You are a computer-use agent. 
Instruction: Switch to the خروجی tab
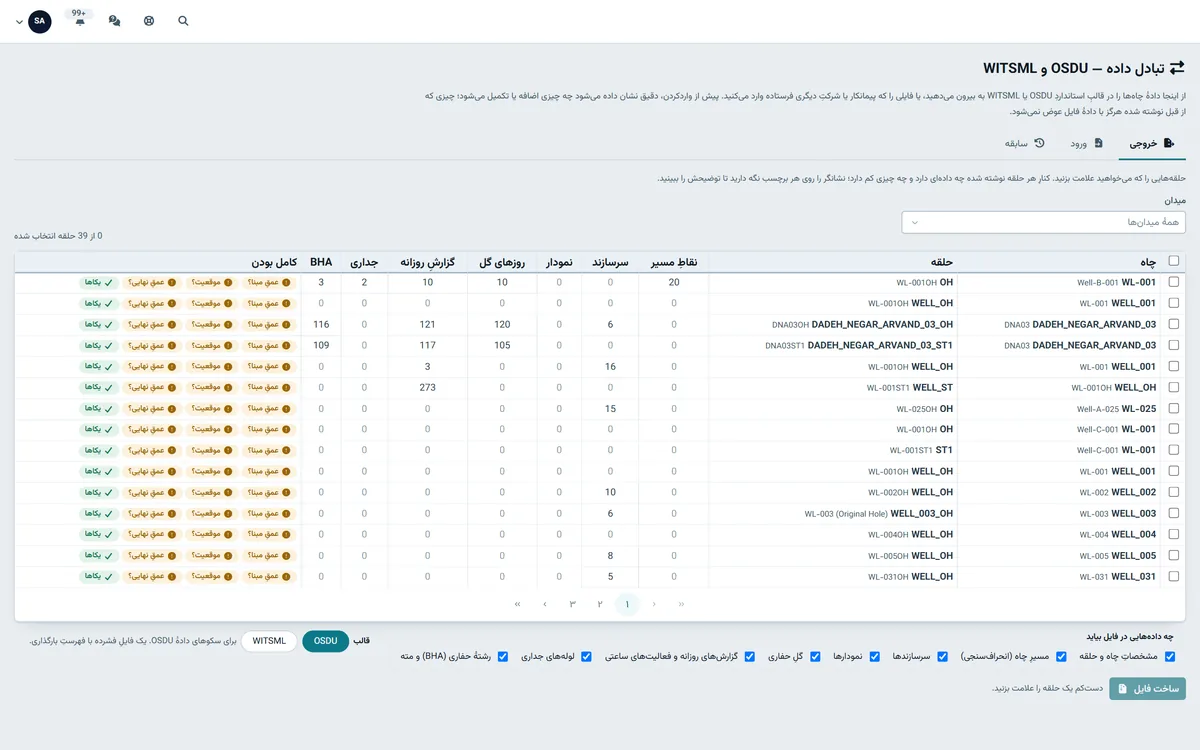(1152, 143)
